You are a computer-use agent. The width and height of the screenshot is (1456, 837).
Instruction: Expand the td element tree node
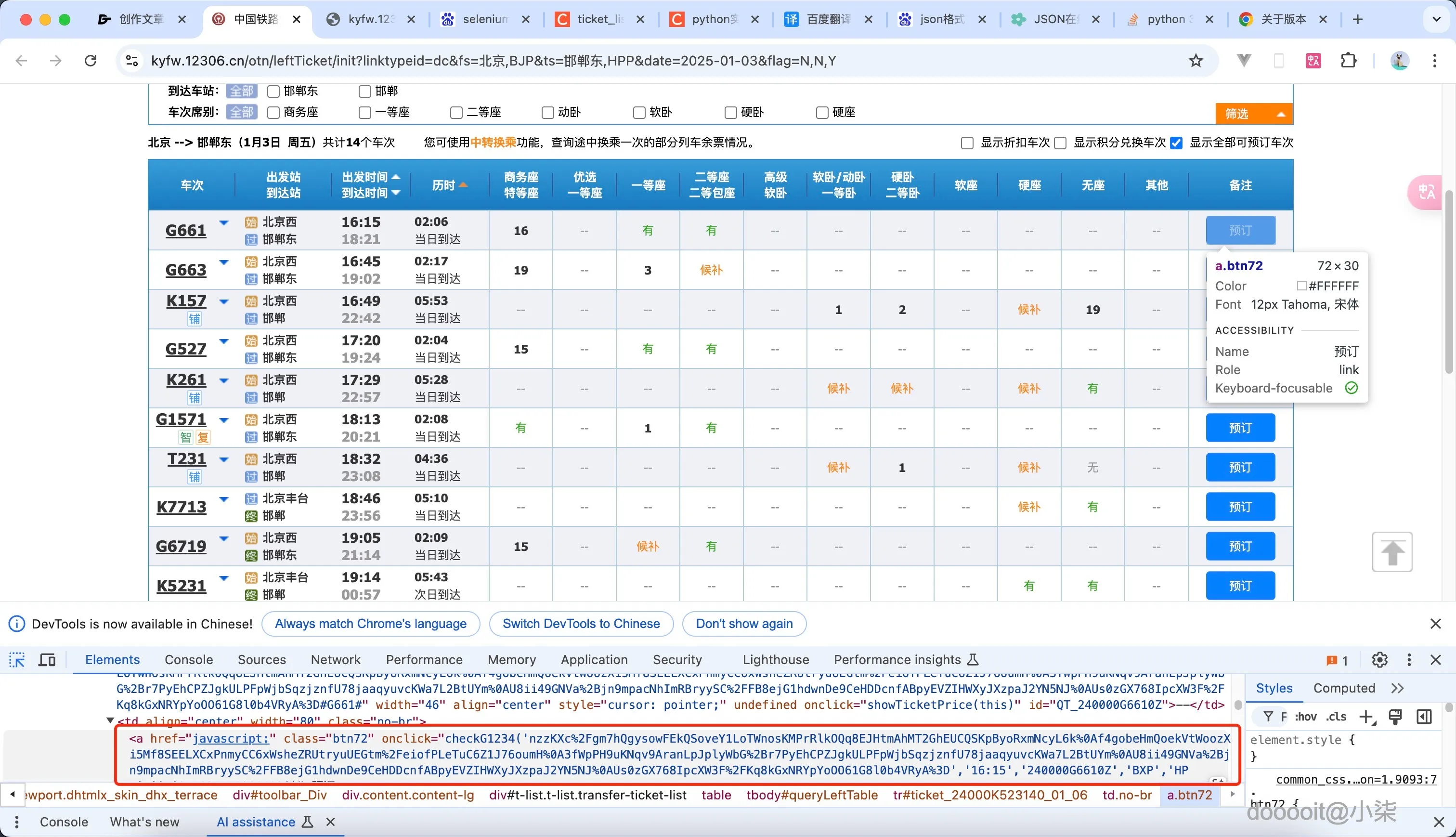110,720
